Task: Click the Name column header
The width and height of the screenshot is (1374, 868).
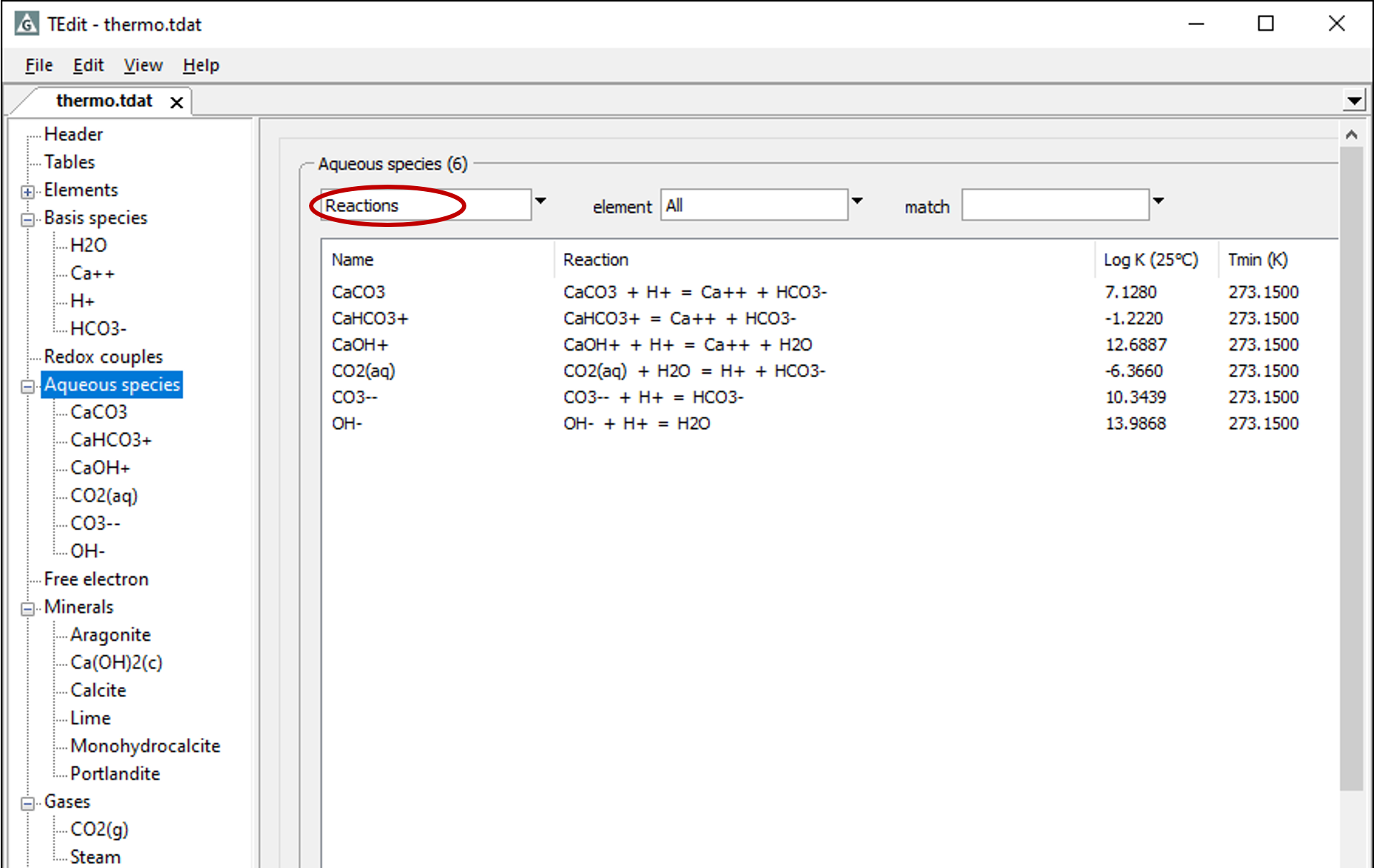Action: pyautogui.click(x=352, y=260)
